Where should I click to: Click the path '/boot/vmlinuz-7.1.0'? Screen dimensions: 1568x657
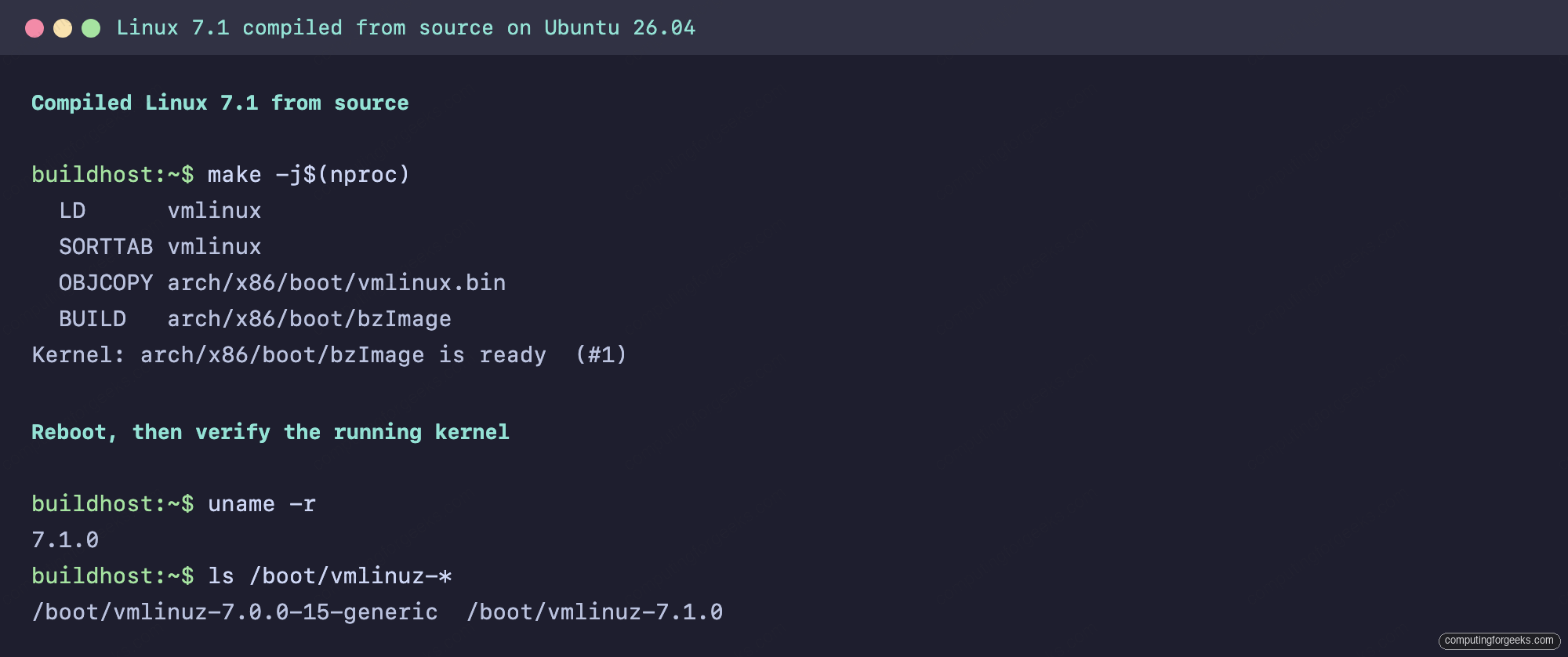pyautogui.click(x=594, y=612)
